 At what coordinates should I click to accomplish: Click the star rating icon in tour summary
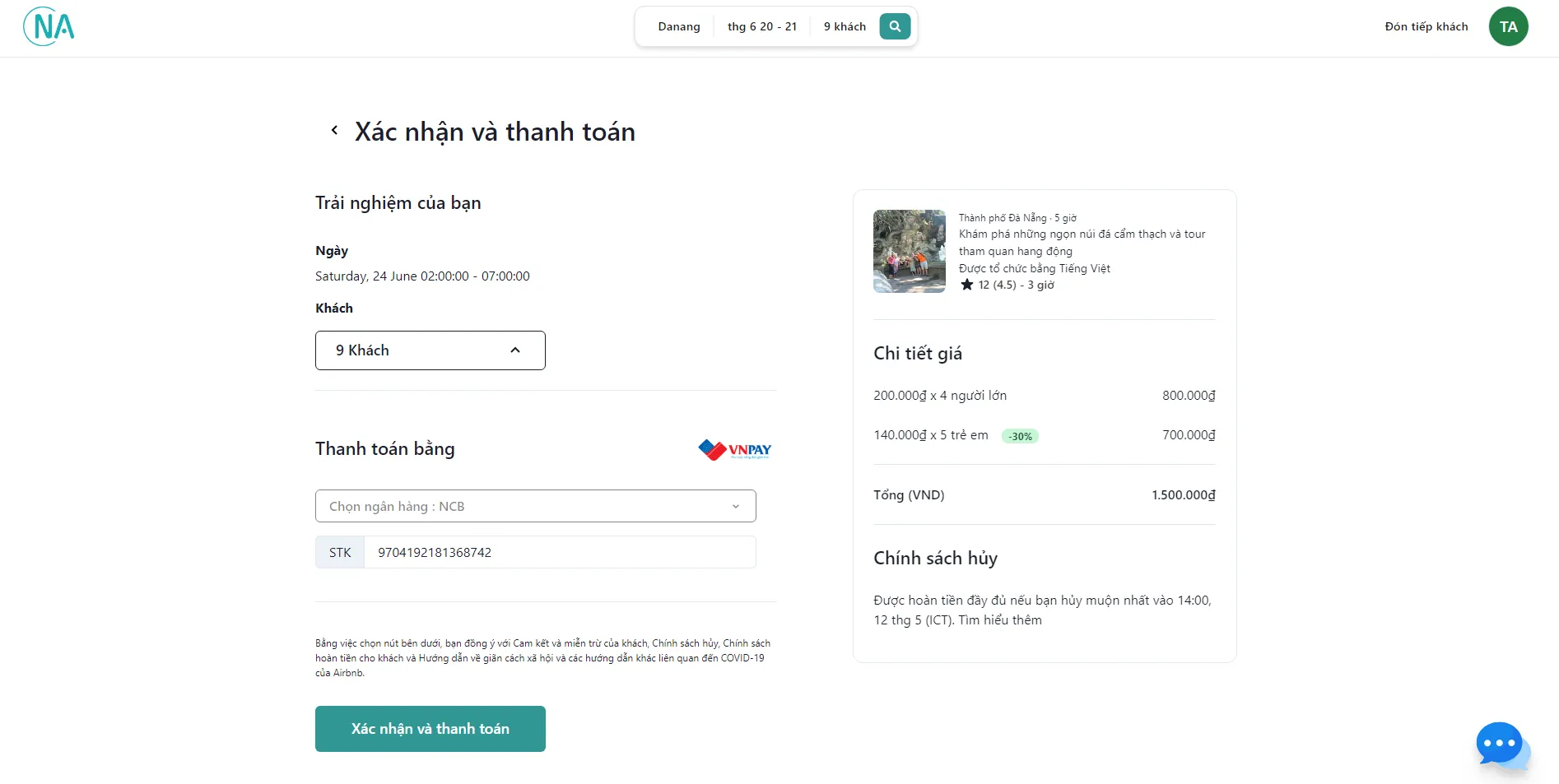(x=967, y=285)
